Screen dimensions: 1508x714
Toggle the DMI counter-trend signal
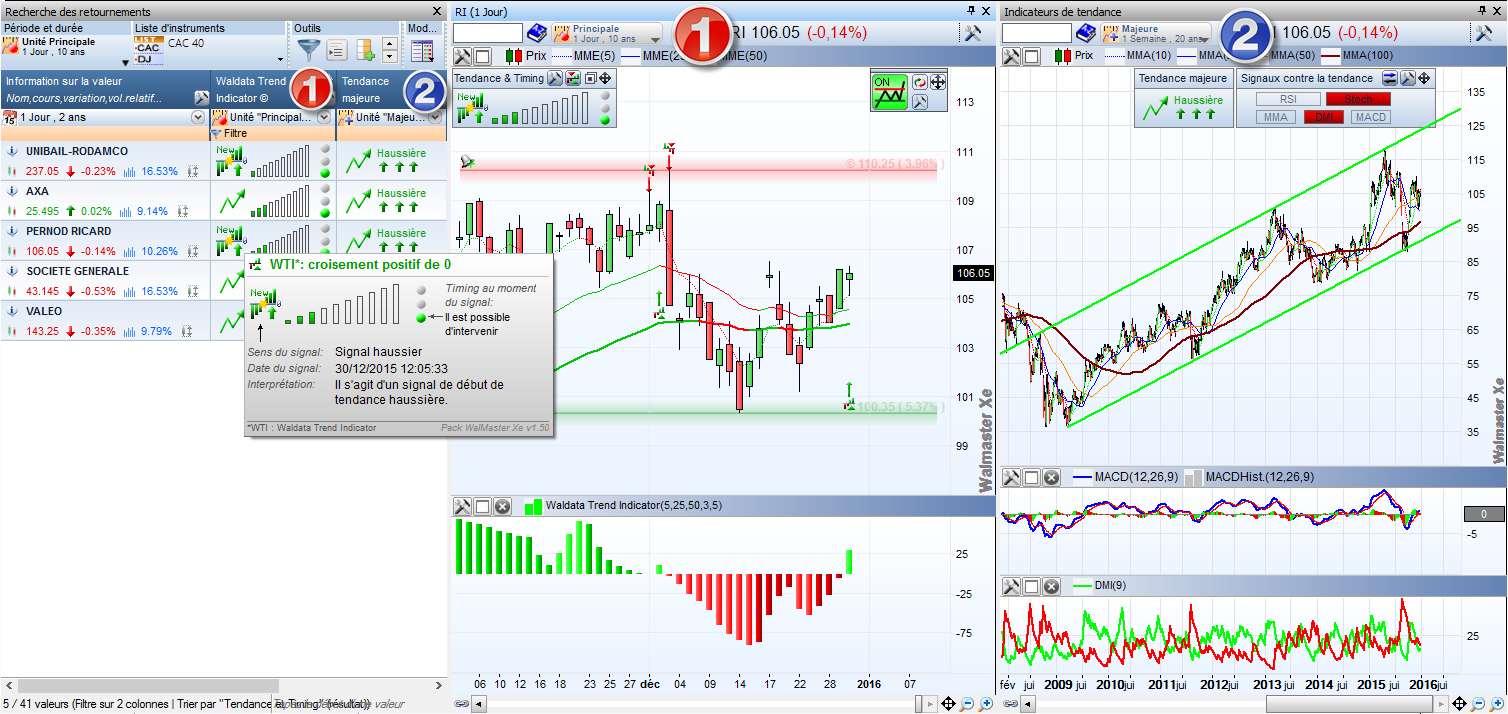coord(1323,117)
